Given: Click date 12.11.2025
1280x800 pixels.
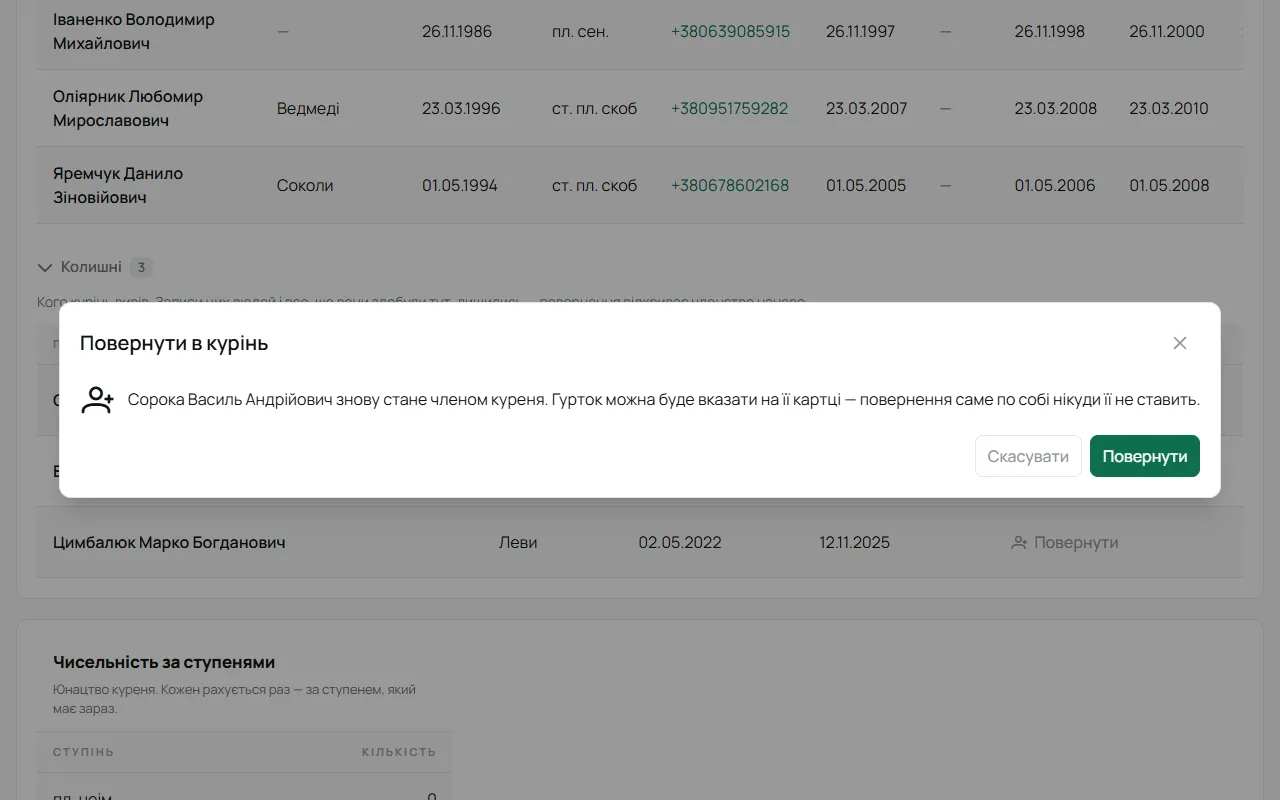Looking at the screenshot, I should 854,542.
